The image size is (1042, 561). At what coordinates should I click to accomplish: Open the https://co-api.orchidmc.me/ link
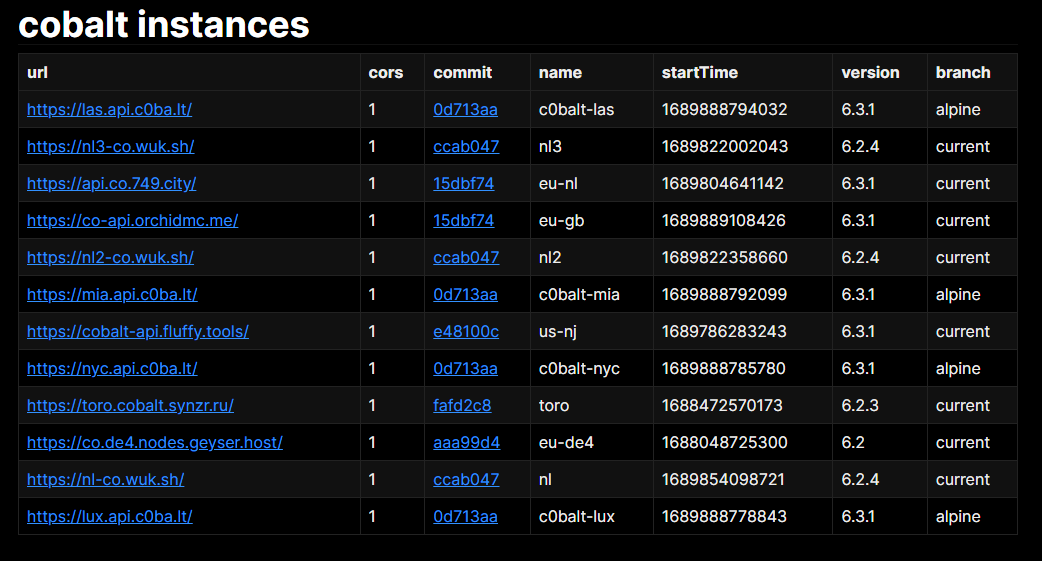pyautogui.click(x=132, y=221)
